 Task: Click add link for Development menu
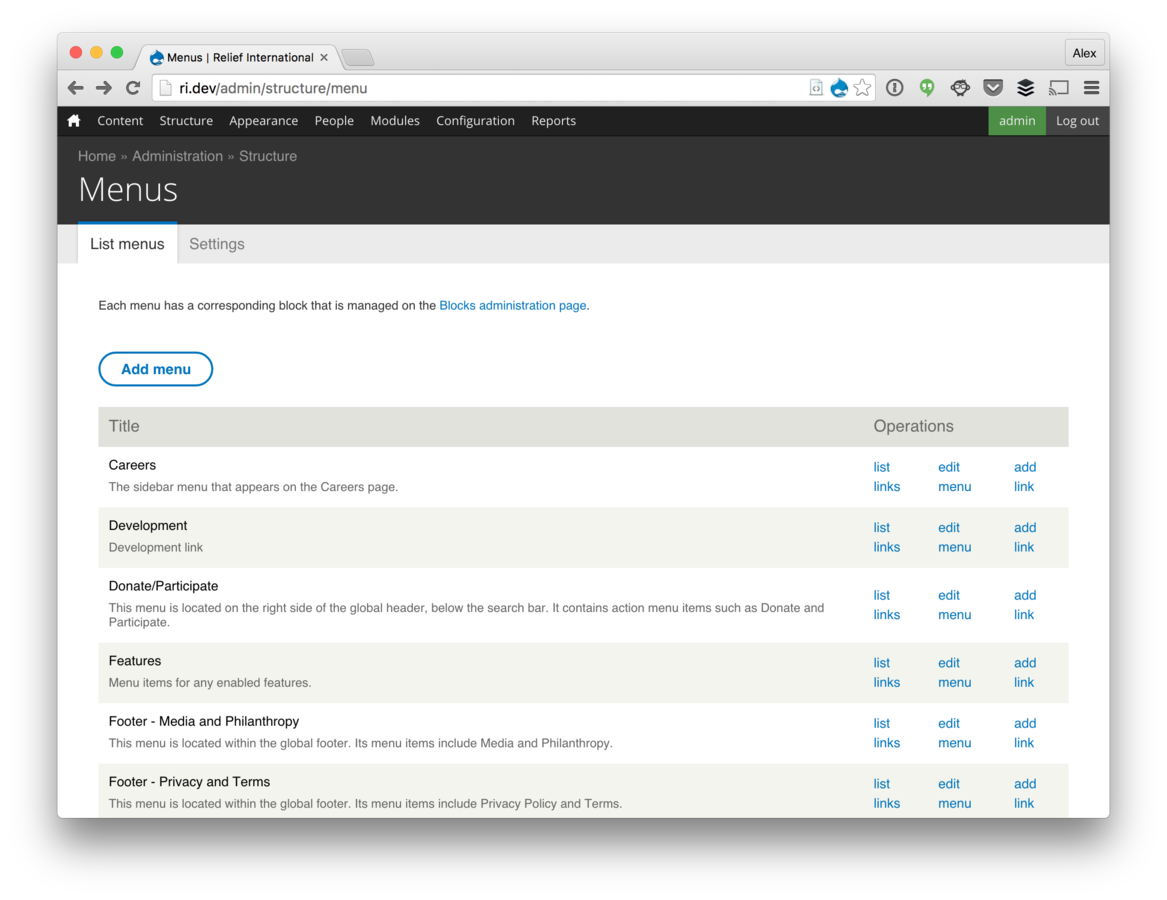1025,537
